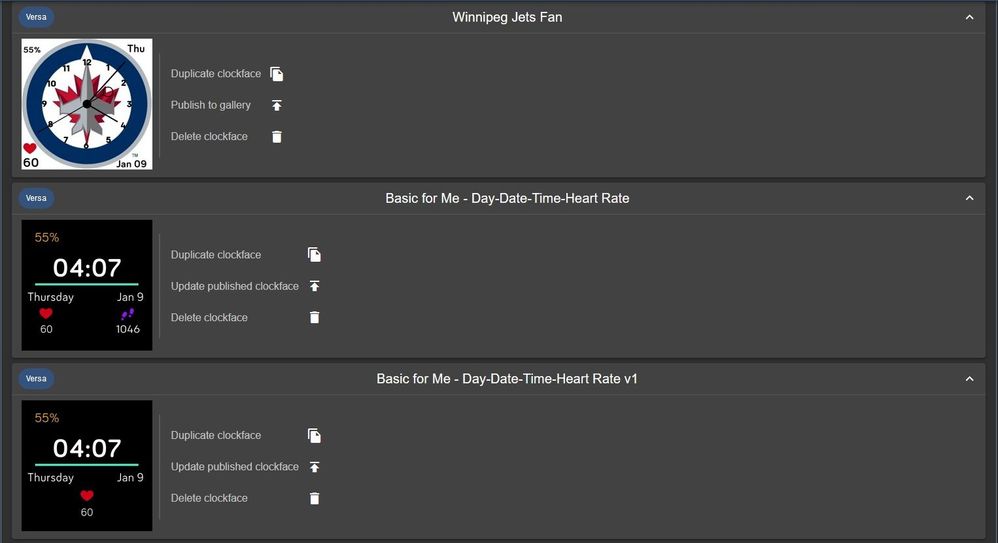
Task: Click trash icon for Winnipeg Jets Fan
Action: pyautogui.click(x=276, y=136)
